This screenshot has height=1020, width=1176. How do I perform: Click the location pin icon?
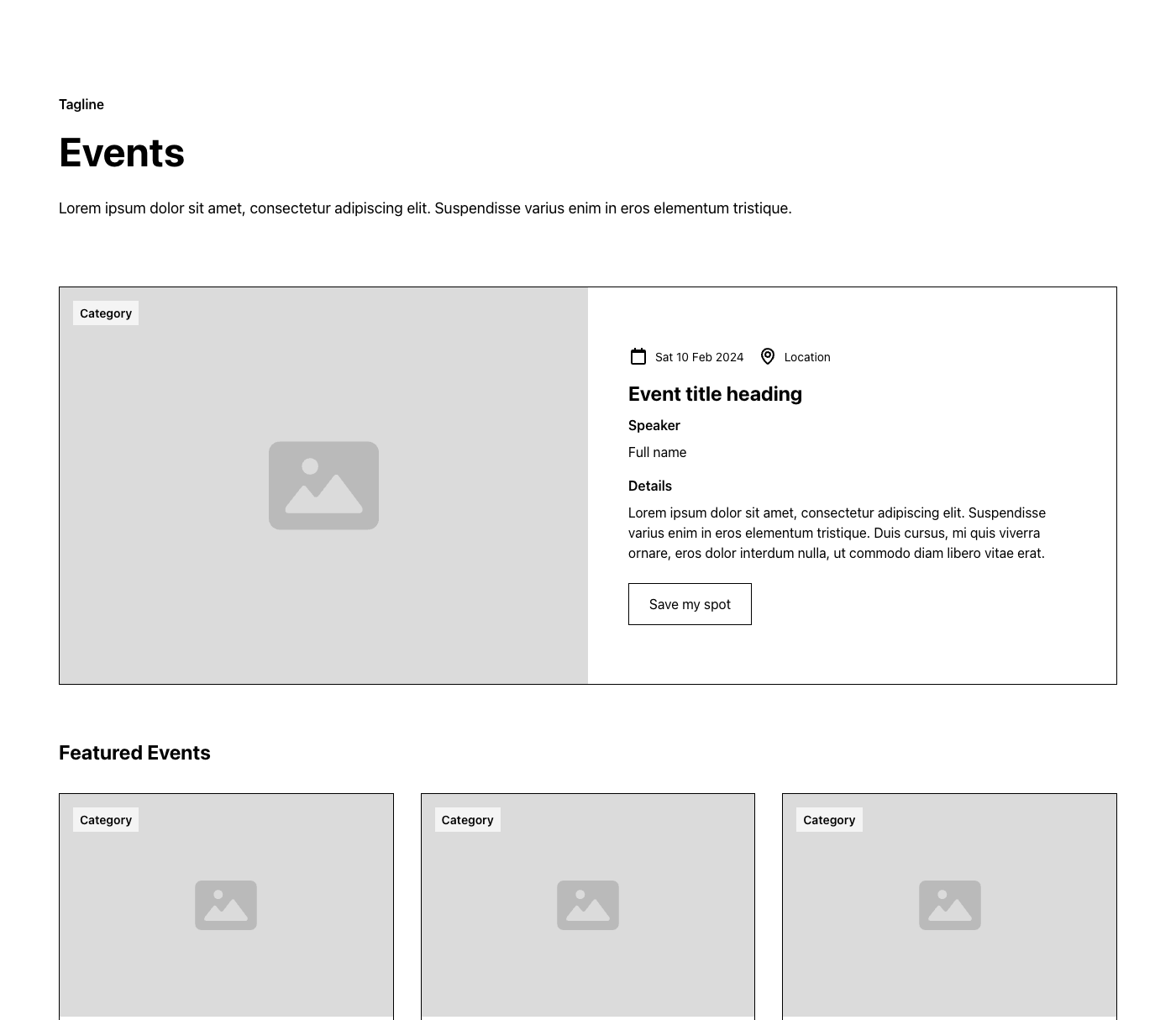click(768, 356)
